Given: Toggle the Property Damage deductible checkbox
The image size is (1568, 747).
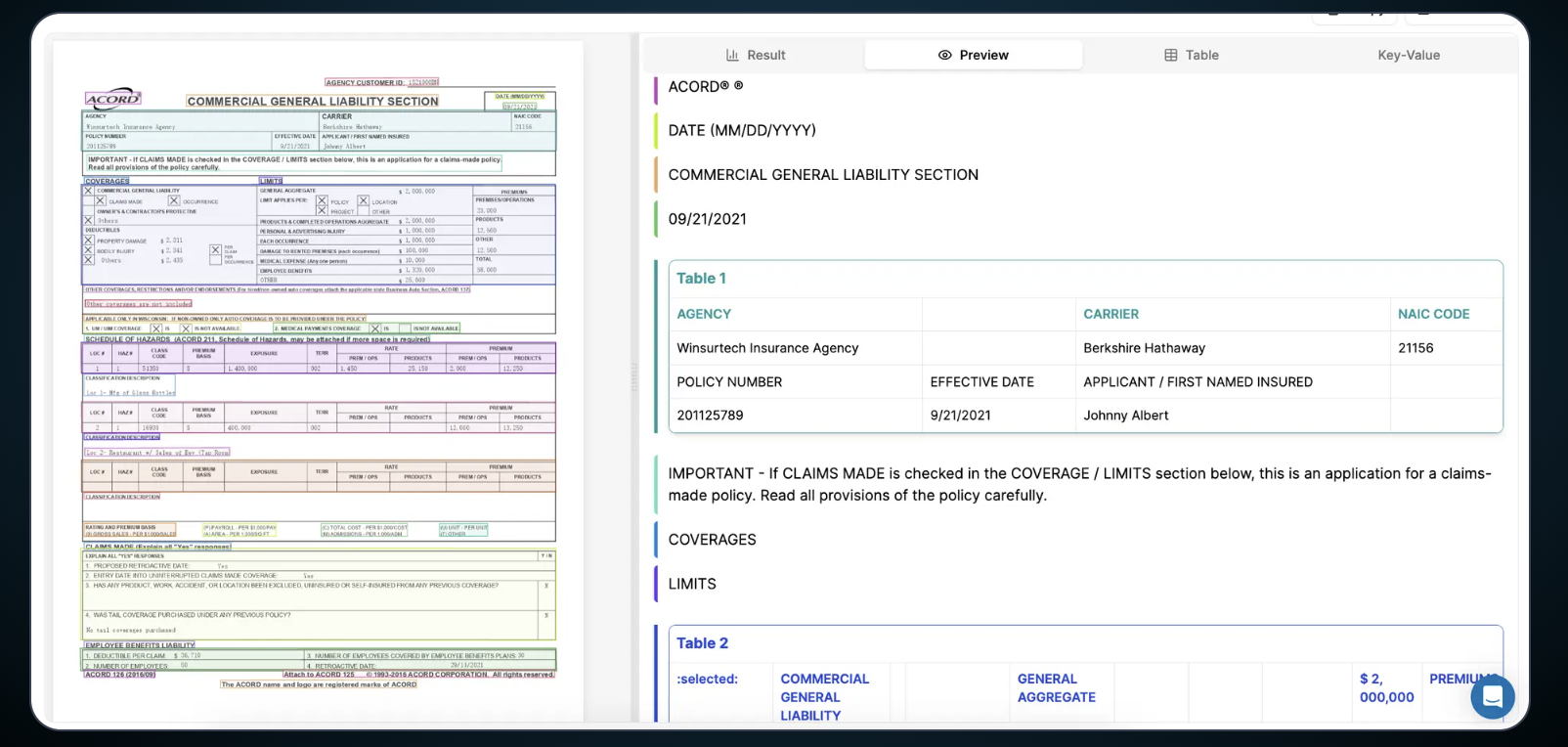Looking at the screenshot, I should pos(89,241).
